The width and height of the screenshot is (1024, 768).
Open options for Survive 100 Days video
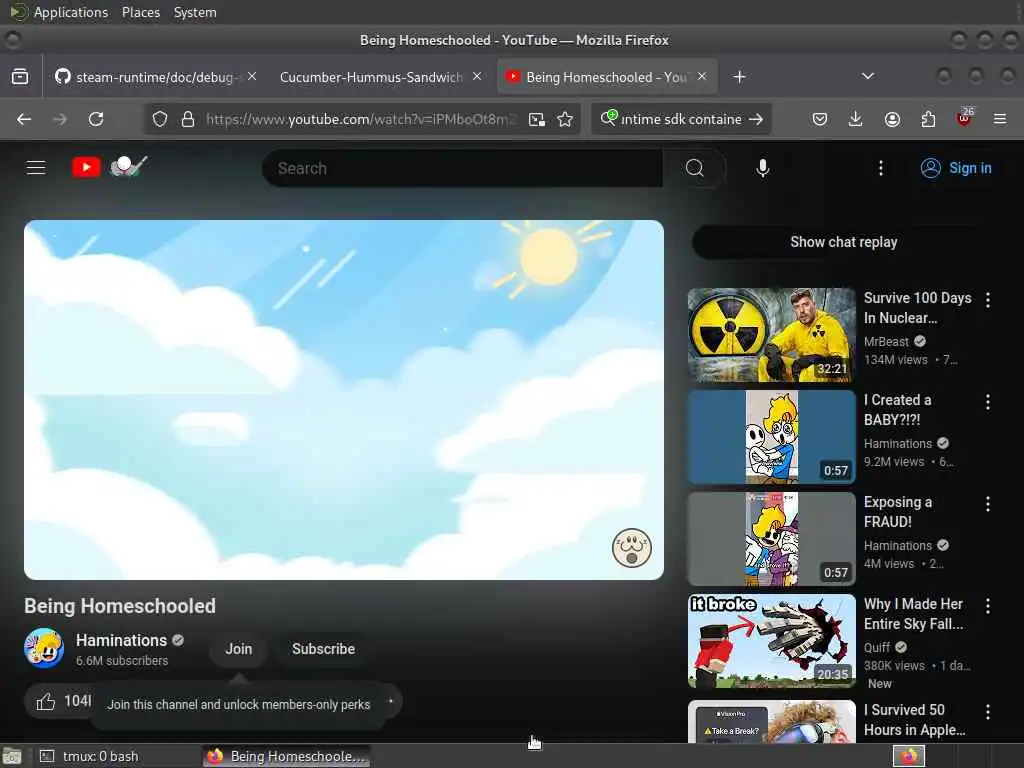pos(987,300)
